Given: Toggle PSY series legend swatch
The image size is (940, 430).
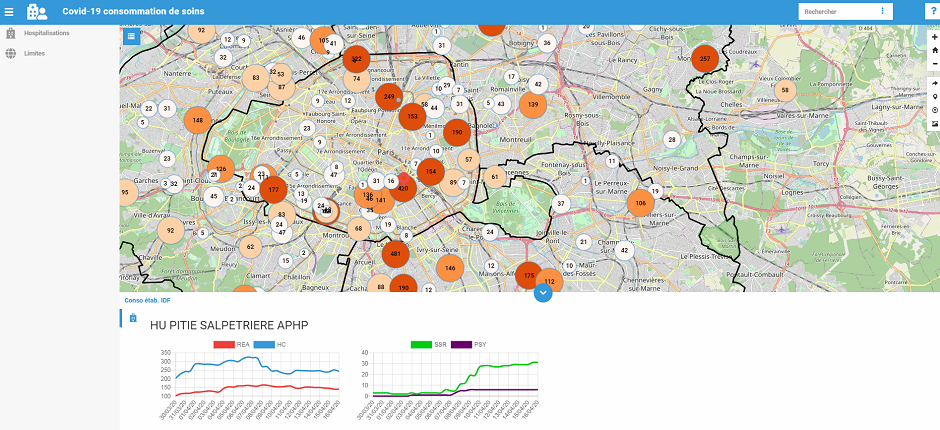Looking at the screenshot, I should pos(460,344).
